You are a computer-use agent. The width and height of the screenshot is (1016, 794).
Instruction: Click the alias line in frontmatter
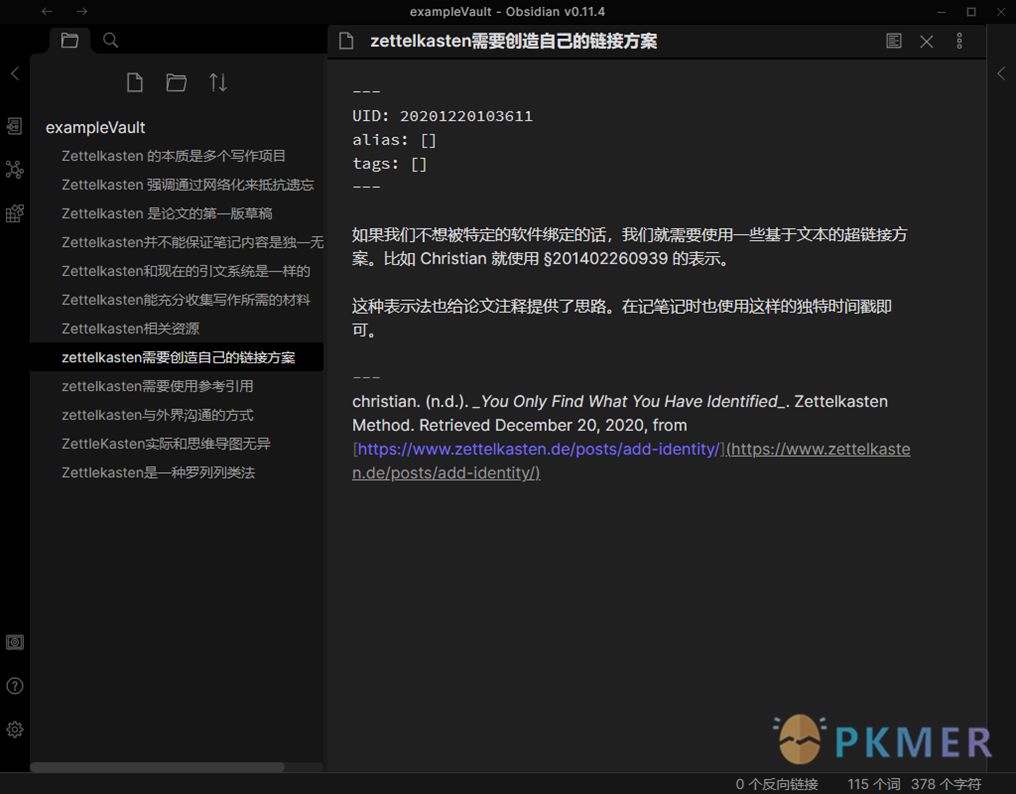coord(395,140)
